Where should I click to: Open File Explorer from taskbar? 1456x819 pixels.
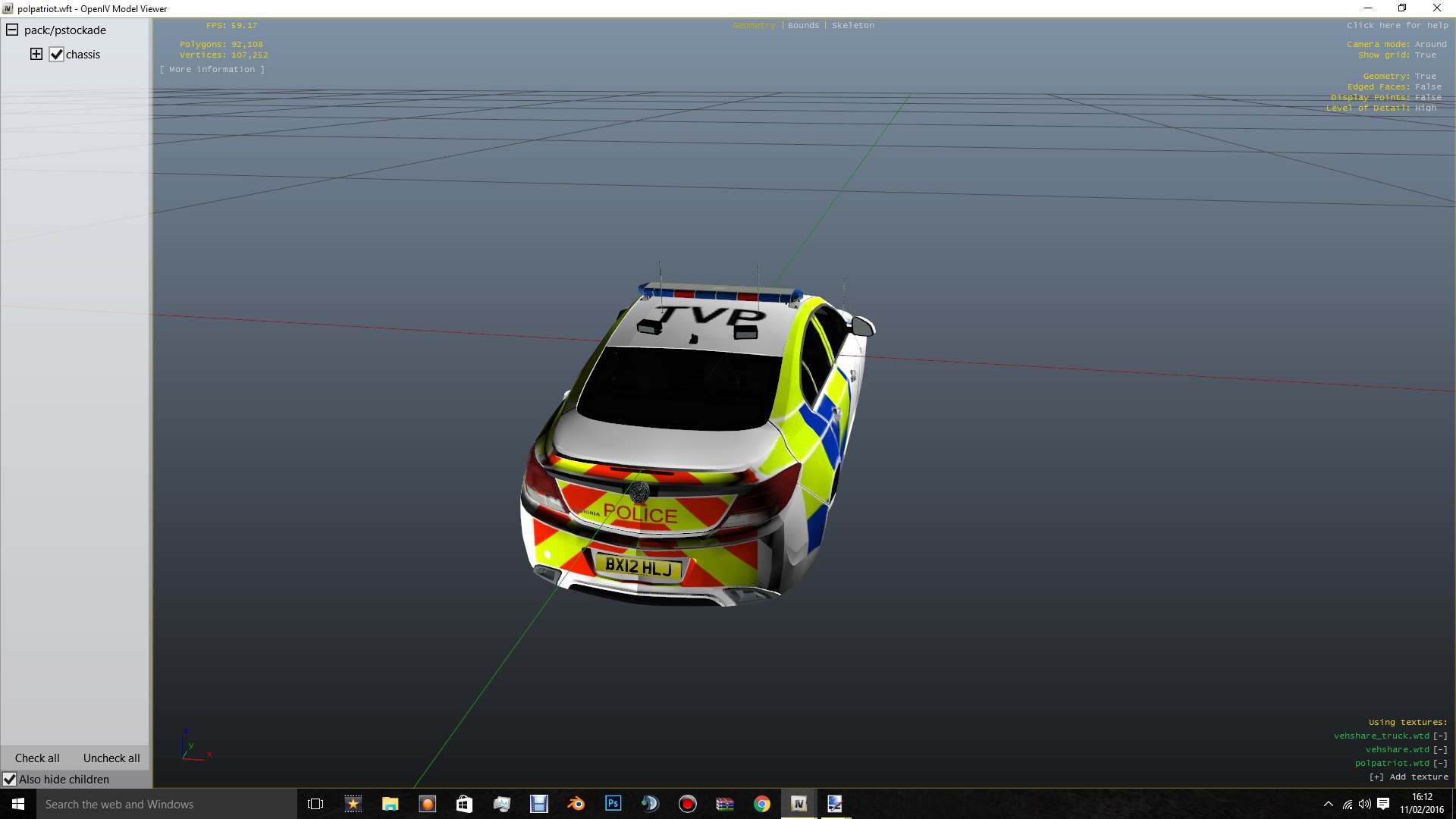(x=390, y=804)
